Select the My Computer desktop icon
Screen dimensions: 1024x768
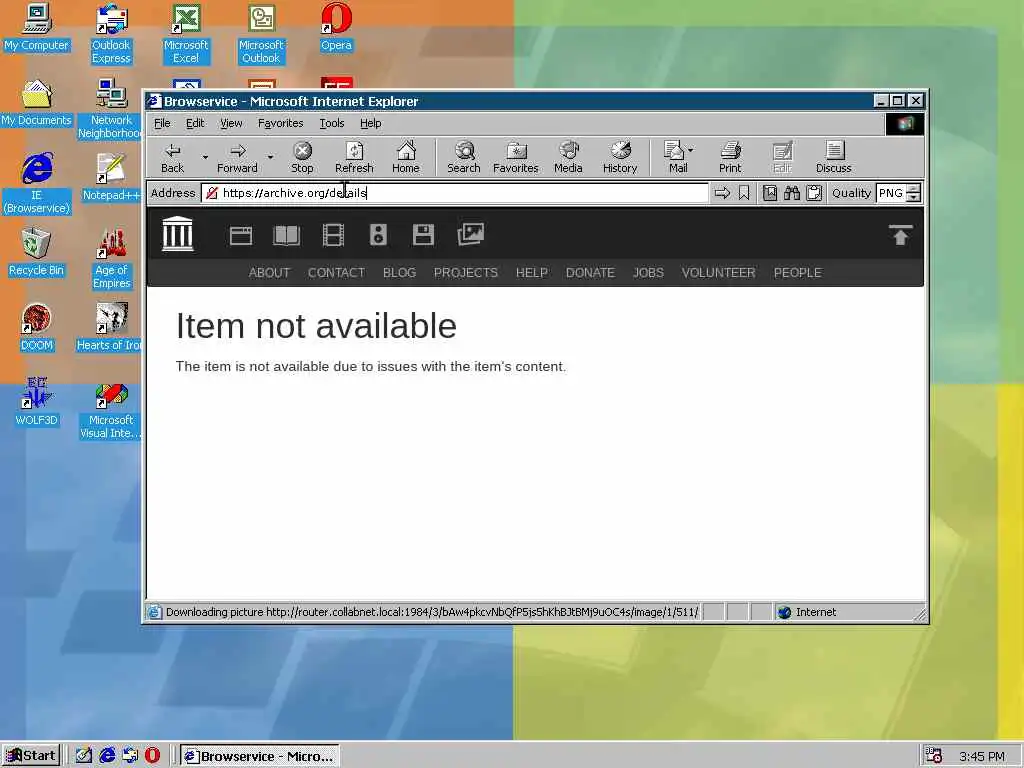point(36,27)
